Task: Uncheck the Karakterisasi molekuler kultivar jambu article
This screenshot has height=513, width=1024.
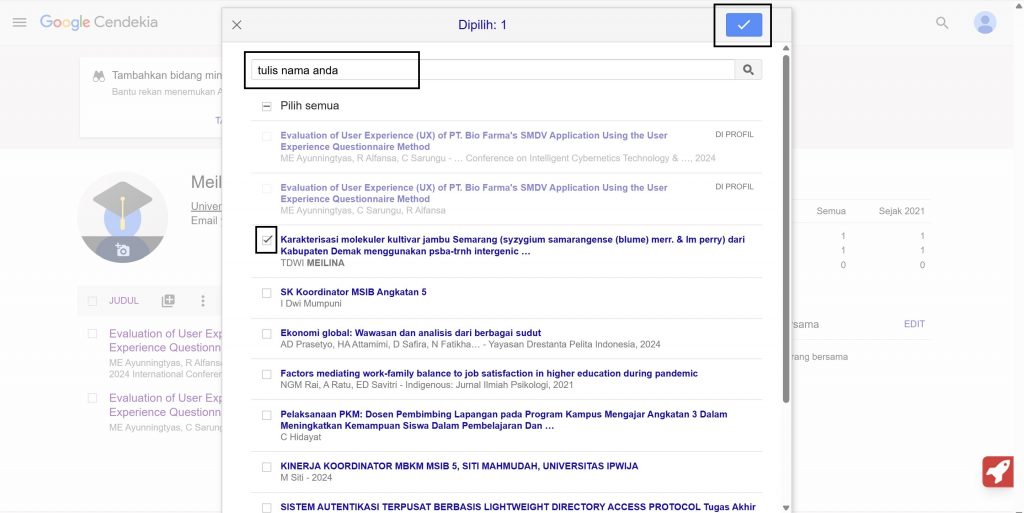Action: click(x=266, y=240)
